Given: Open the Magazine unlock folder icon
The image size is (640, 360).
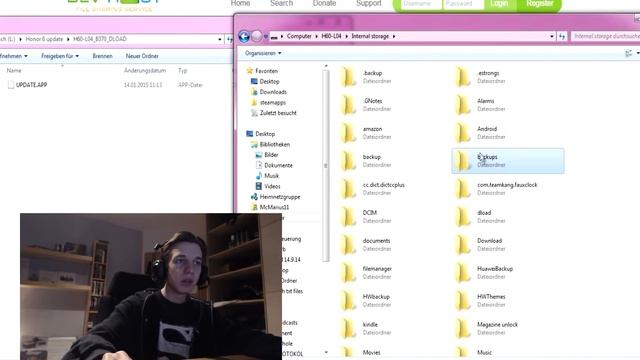Looking at the screenshot, I should click(x=463, y=328).
